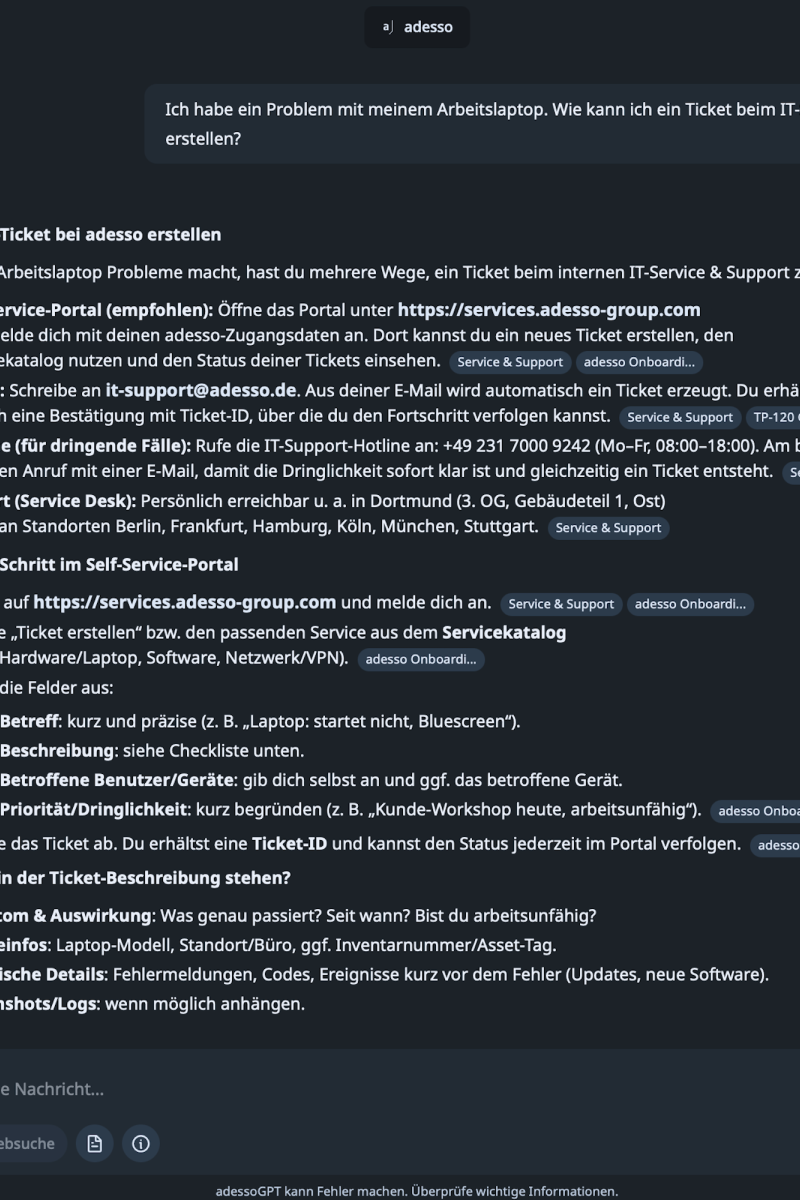Open Service & Support source after "Tickets einsehen"

click(510, 362)
